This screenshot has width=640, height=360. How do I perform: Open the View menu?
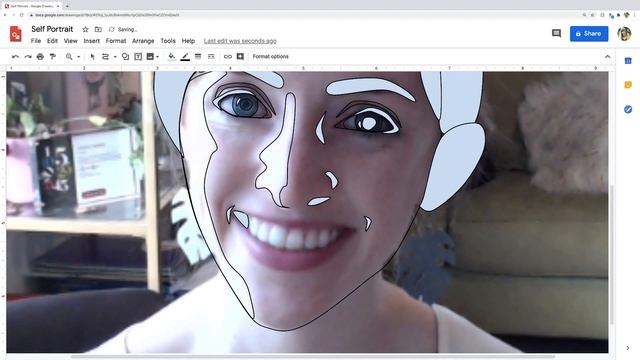click(71, 41)
